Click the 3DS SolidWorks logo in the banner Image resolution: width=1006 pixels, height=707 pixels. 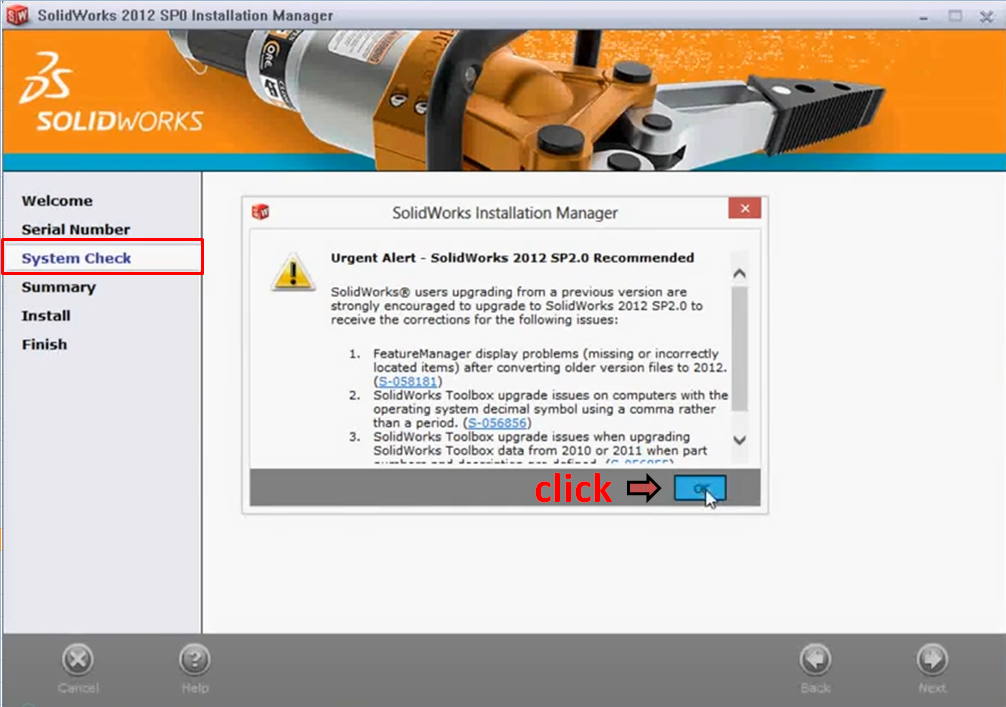(110, 93)
